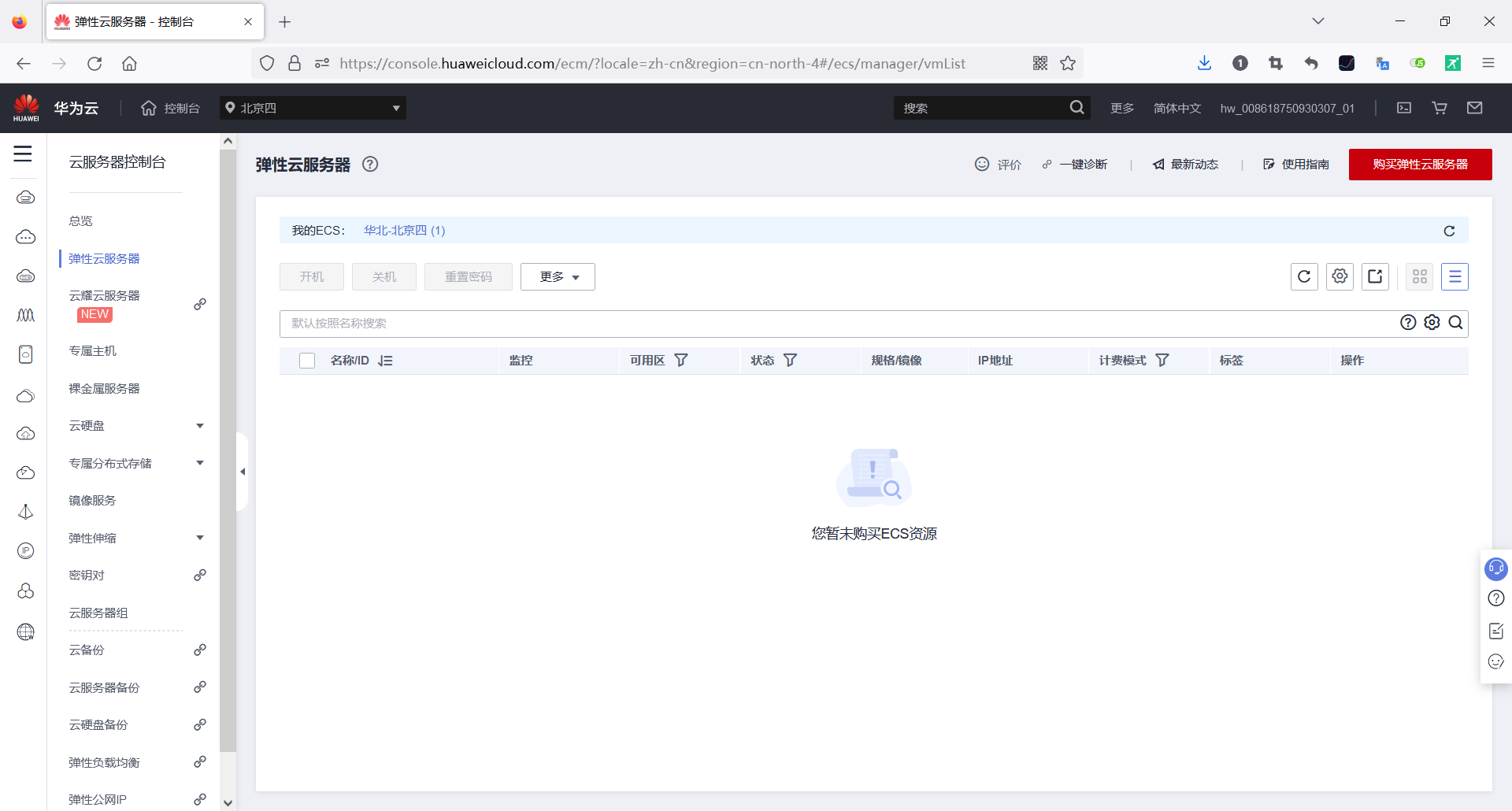The image size is (1512, 811).
Task: Toggle the select-all checkbox in table header
Action: coord(306,360)
